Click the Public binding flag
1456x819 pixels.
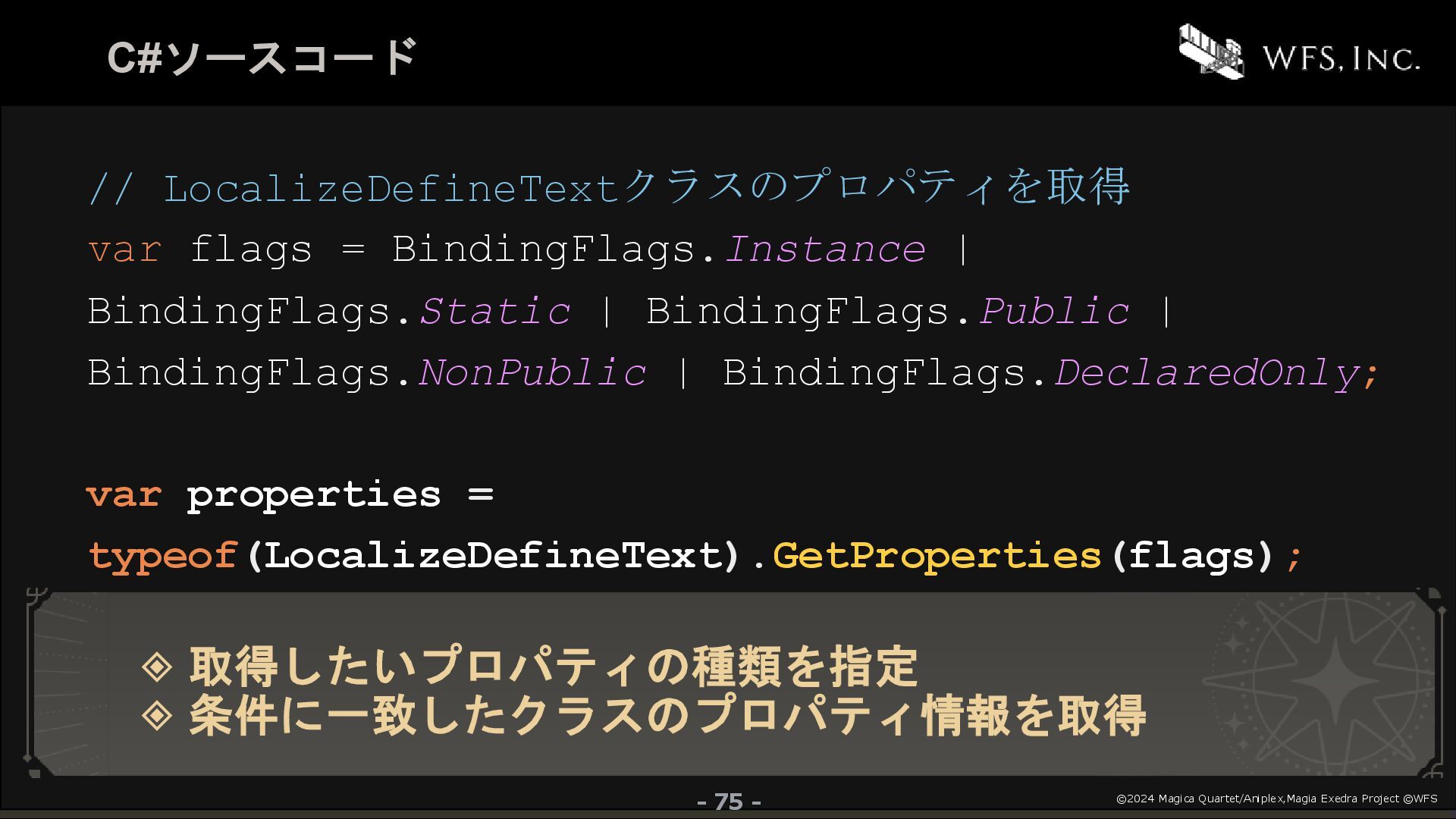pos(1054,311)
